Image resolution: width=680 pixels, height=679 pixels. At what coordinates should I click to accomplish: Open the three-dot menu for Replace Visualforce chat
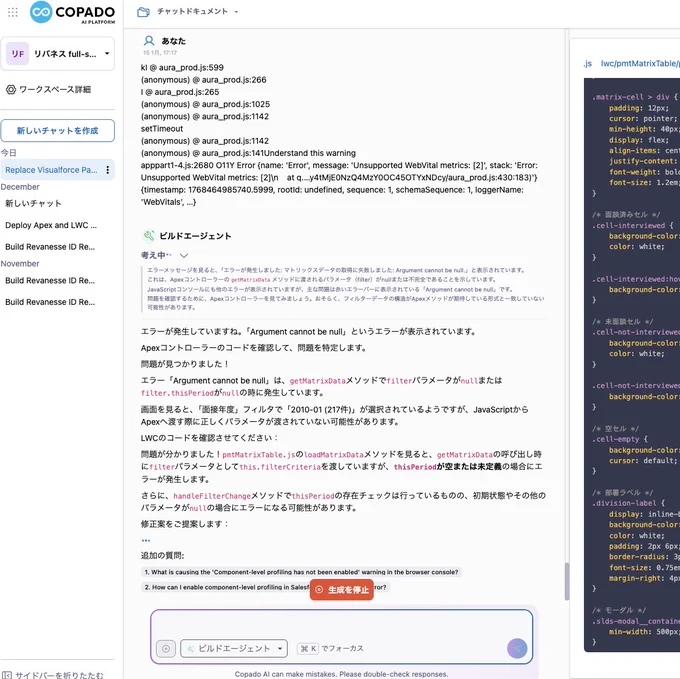coord(108,170)
